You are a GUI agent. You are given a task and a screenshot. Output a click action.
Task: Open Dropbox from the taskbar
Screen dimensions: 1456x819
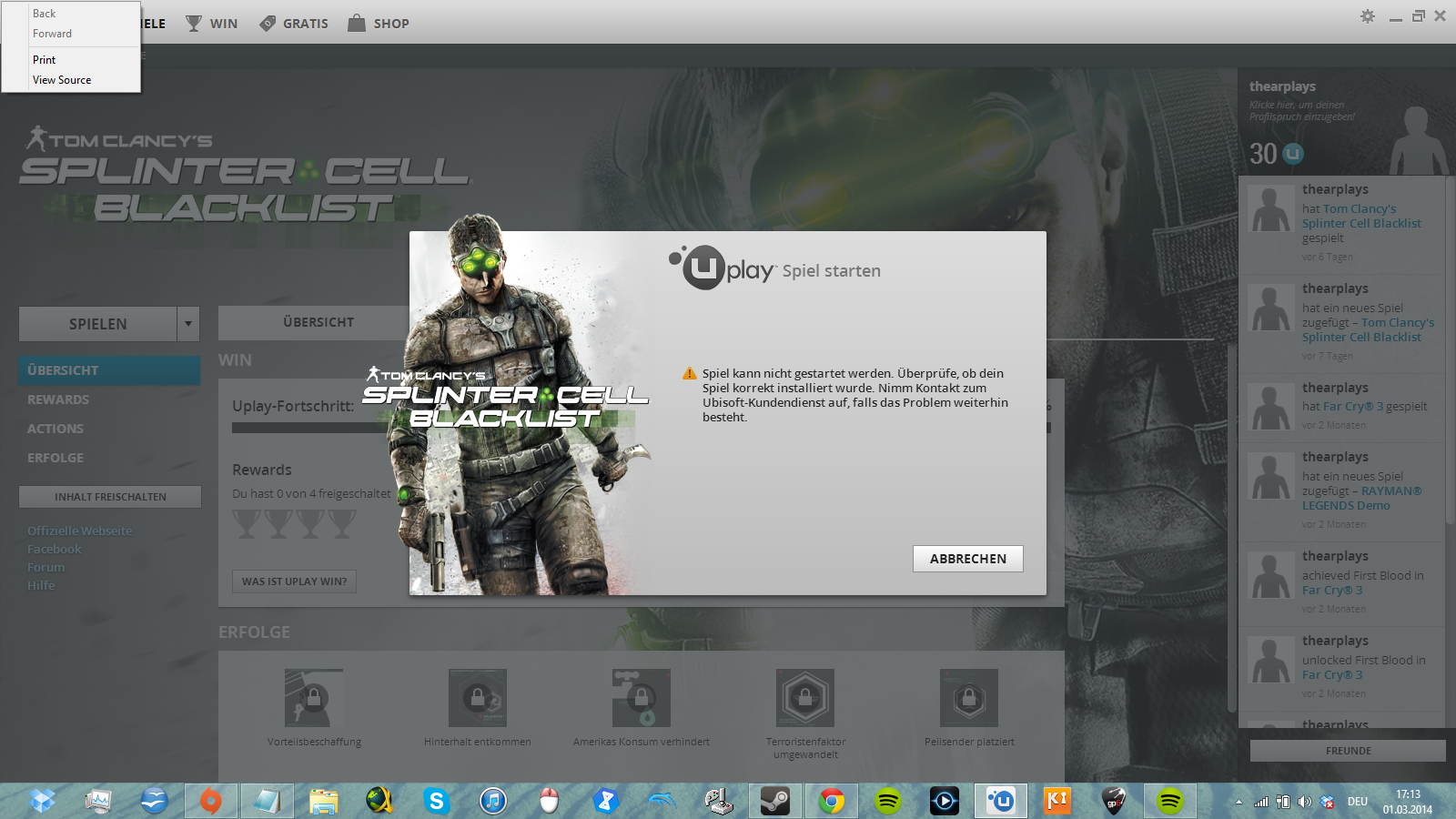click(42, 801)
